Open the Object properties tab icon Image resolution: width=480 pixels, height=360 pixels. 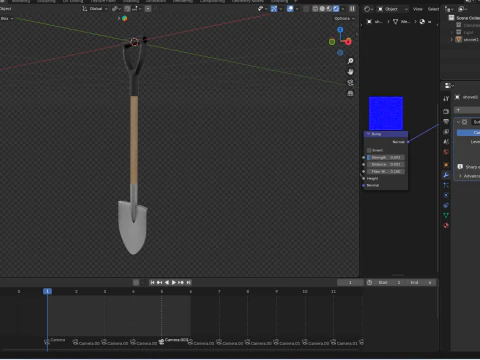(x=446, y=165)
